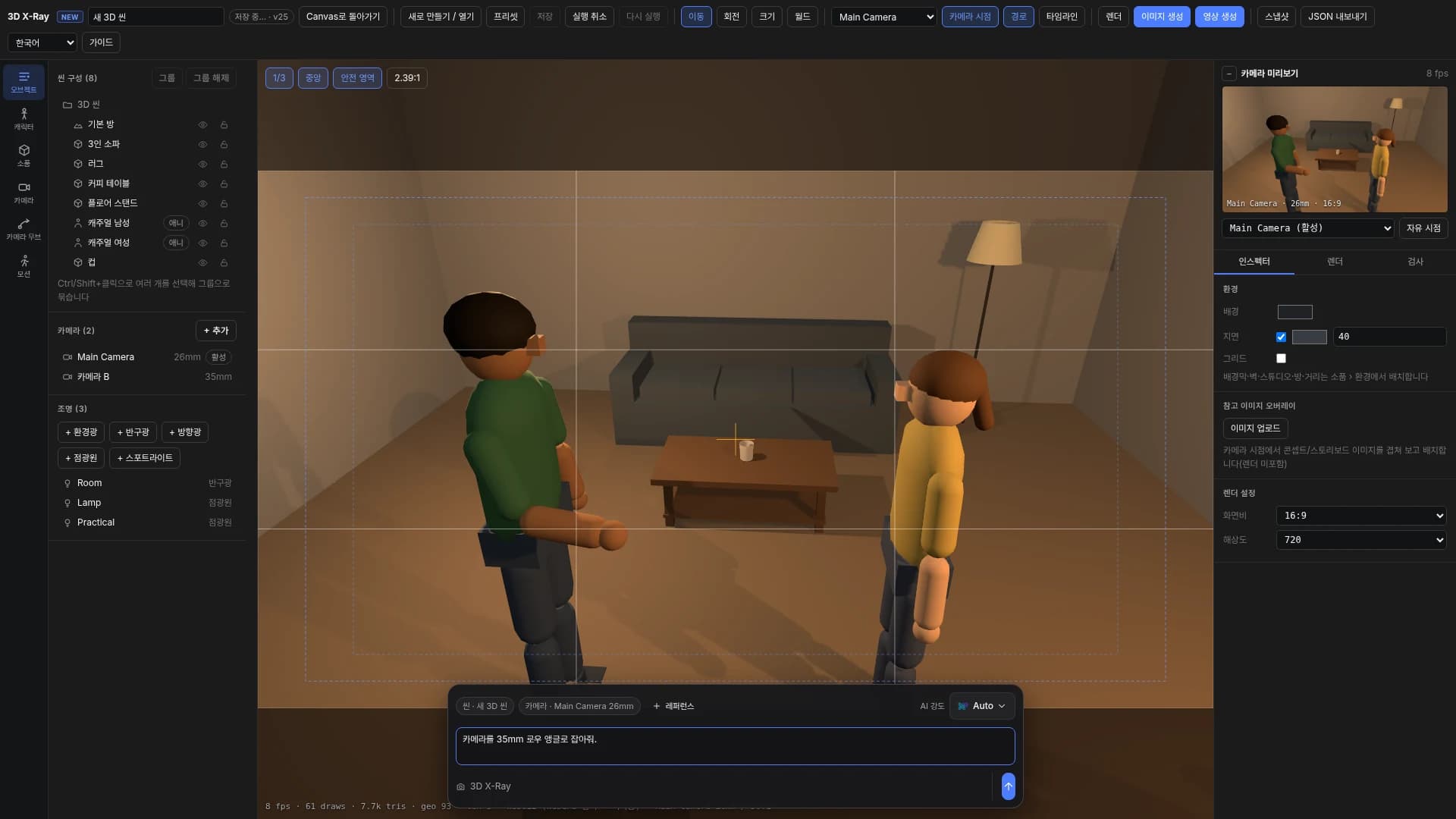Open the 캐릭터 sidebar panel

tap(24, 119)
